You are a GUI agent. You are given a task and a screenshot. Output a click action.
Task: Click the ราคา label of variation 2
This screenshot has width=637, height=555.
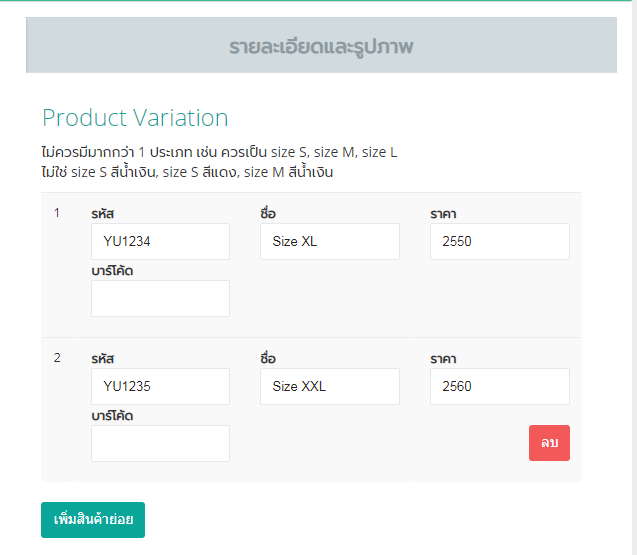coord(443,359)
